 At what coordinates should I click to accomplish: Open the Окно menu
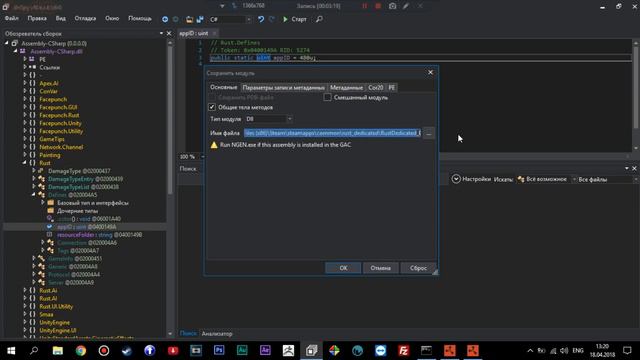(112, 18)
